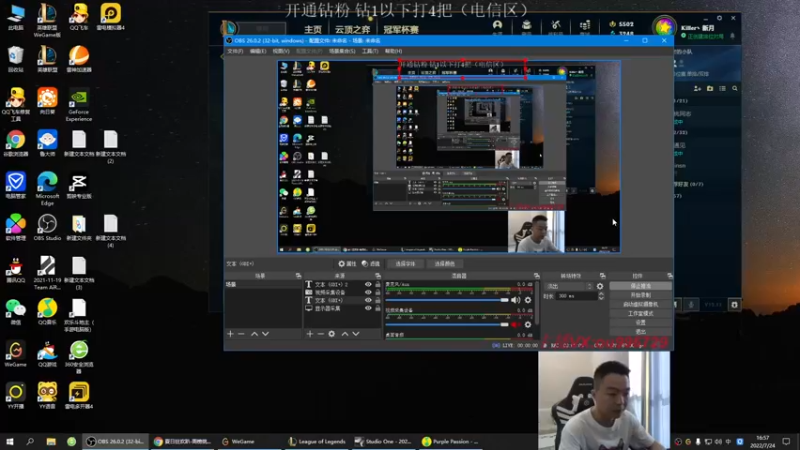Open source properties gear in Sources panel

[332, 334]
